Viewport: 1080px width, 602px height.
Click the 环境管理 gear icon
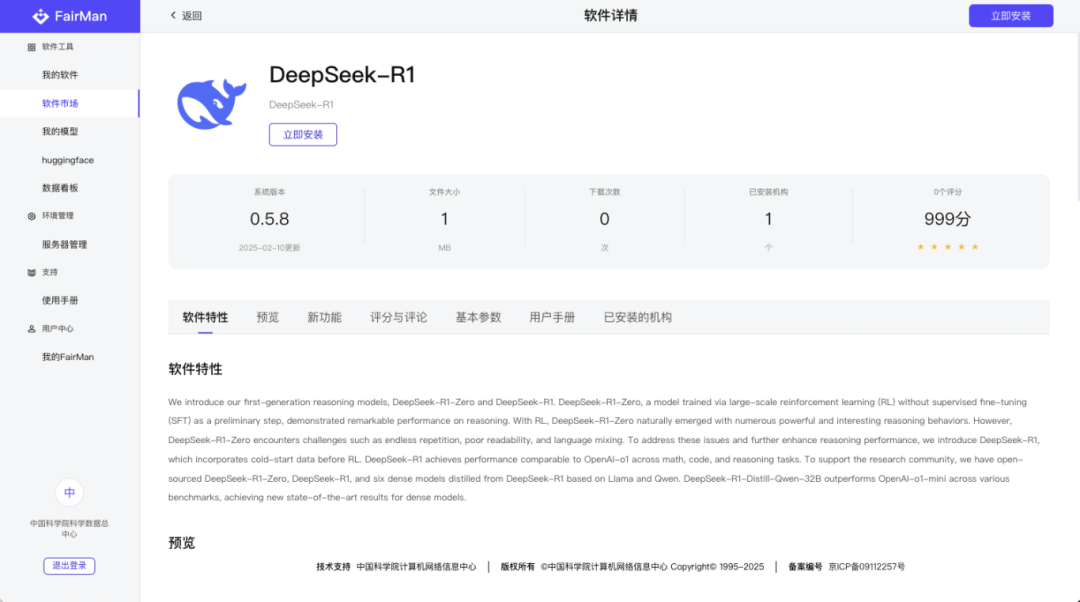click(x=31, y=216)
